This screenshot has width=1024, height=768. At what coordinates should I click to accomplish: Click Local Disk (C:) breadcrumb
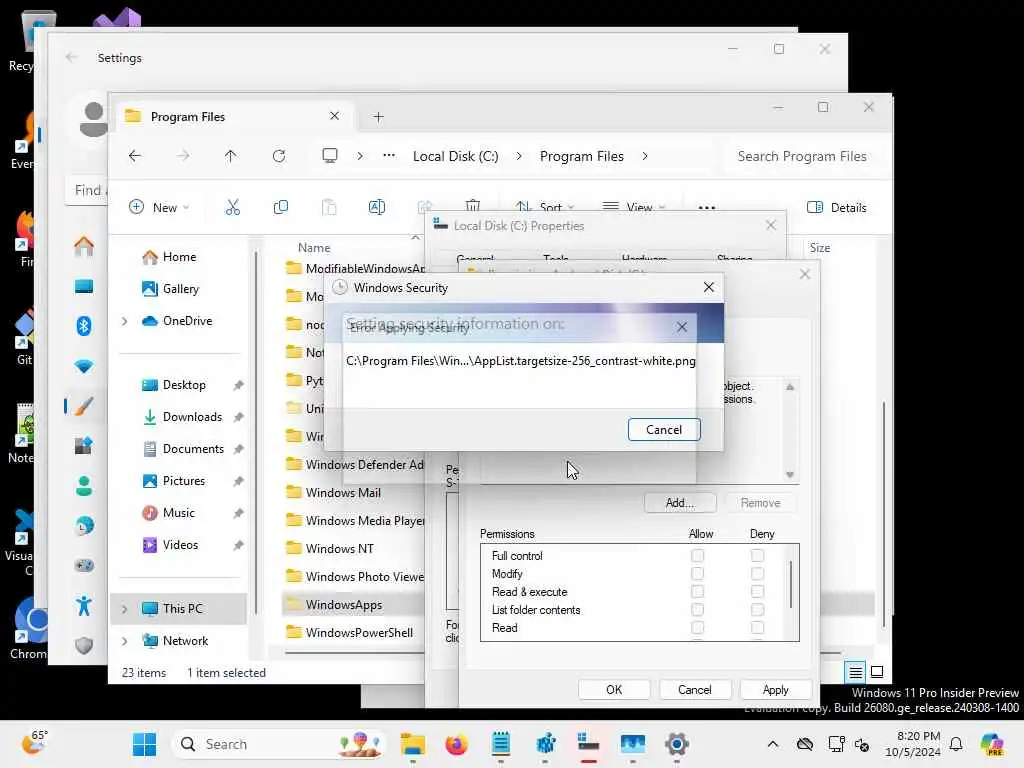455,156
